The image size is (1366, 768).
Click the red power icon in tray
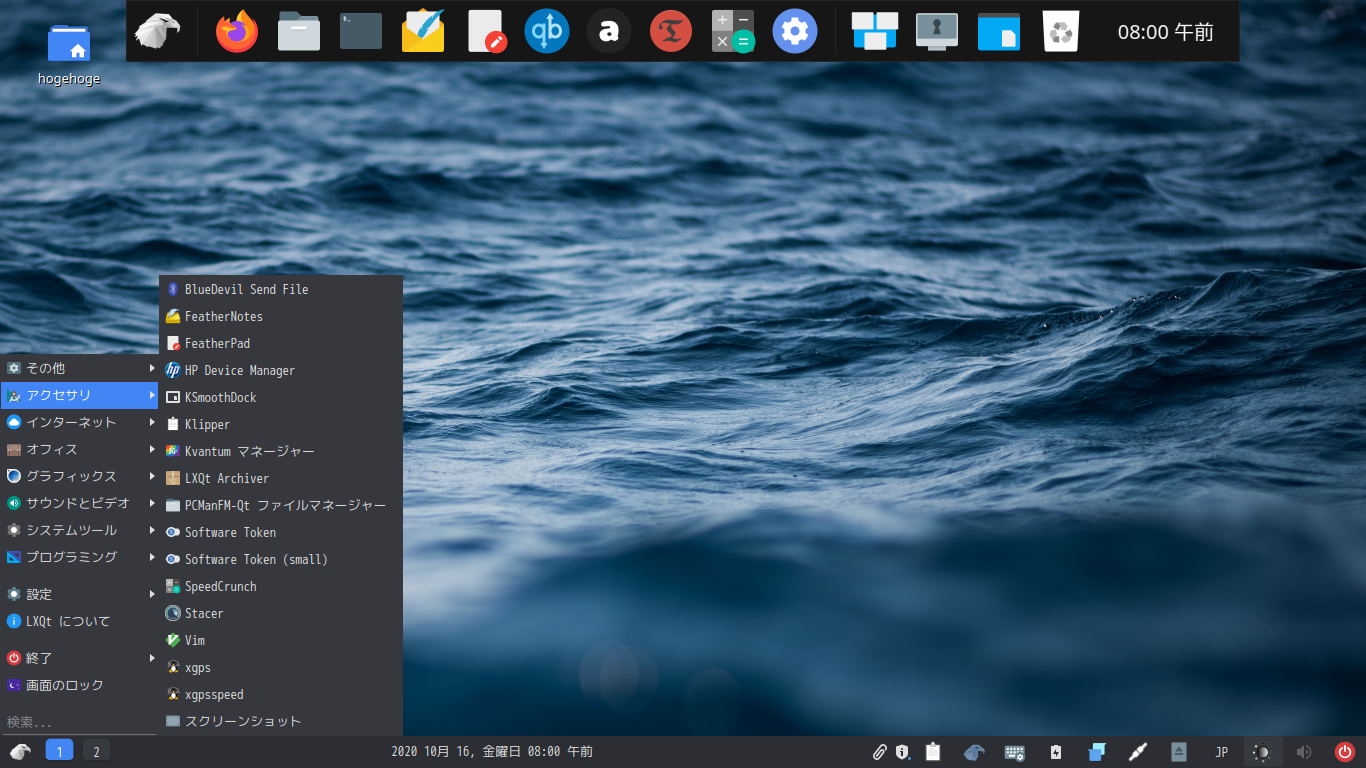1345,752
